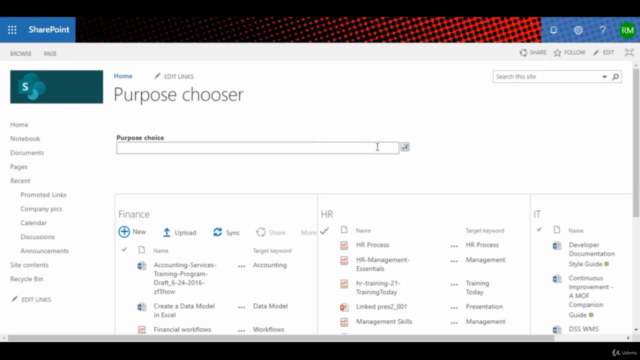Open Notebook in left navigation

coord(25,139)
